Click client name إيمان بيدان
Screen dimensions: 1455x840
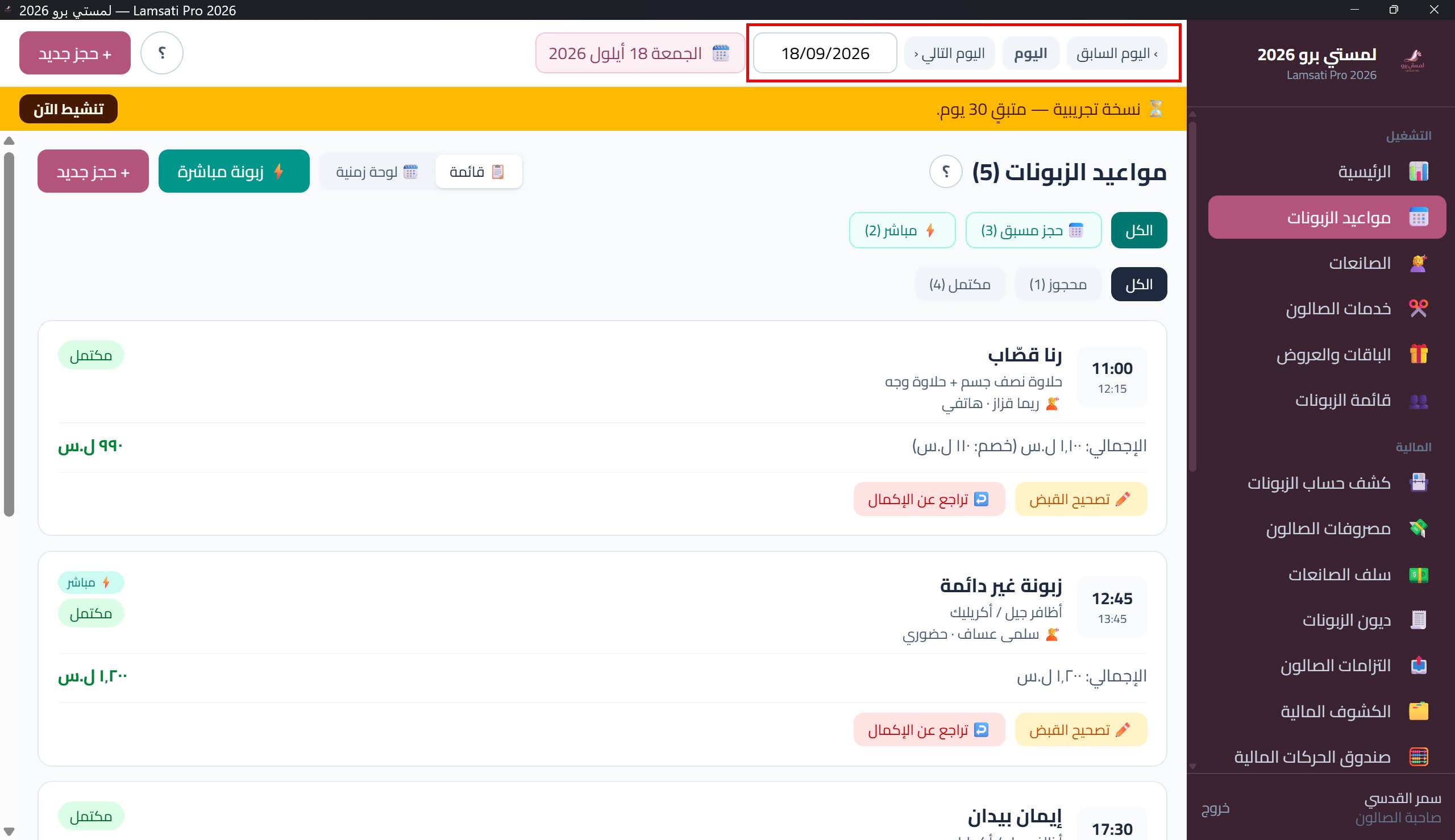click(1015, 816)
